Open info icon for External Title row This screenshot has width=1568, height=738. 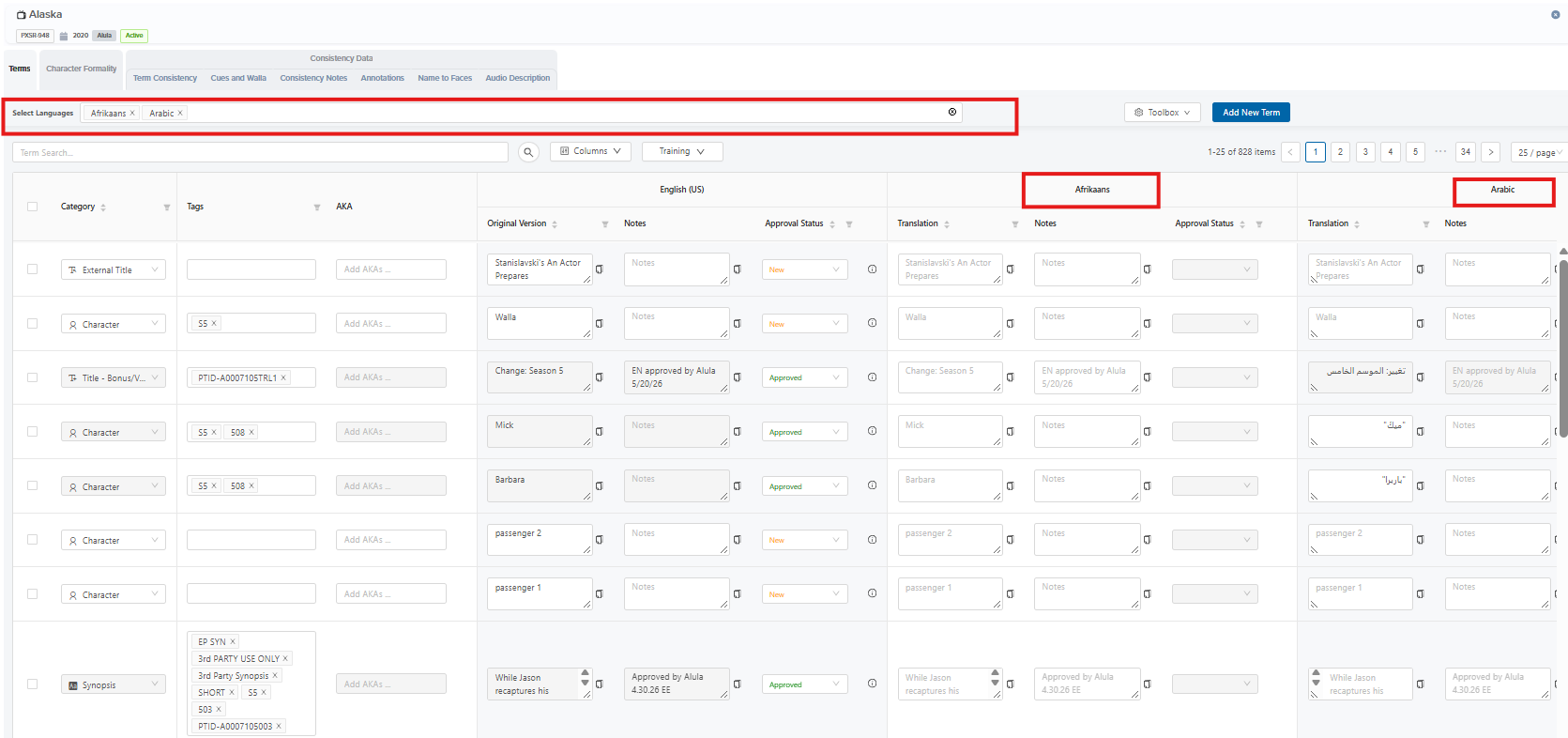[873, 269]
